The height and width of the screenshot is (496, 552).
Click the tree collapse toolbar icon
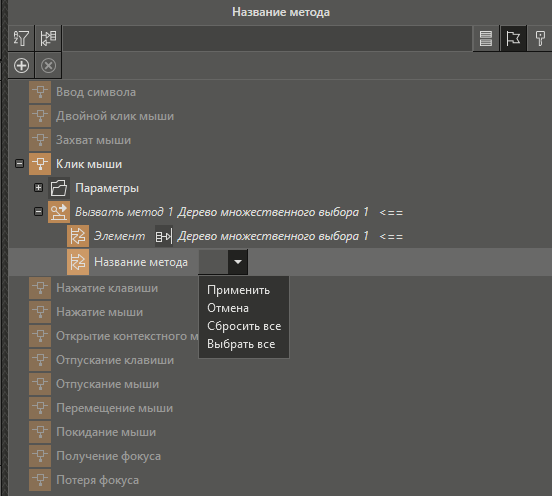point(48,38)
